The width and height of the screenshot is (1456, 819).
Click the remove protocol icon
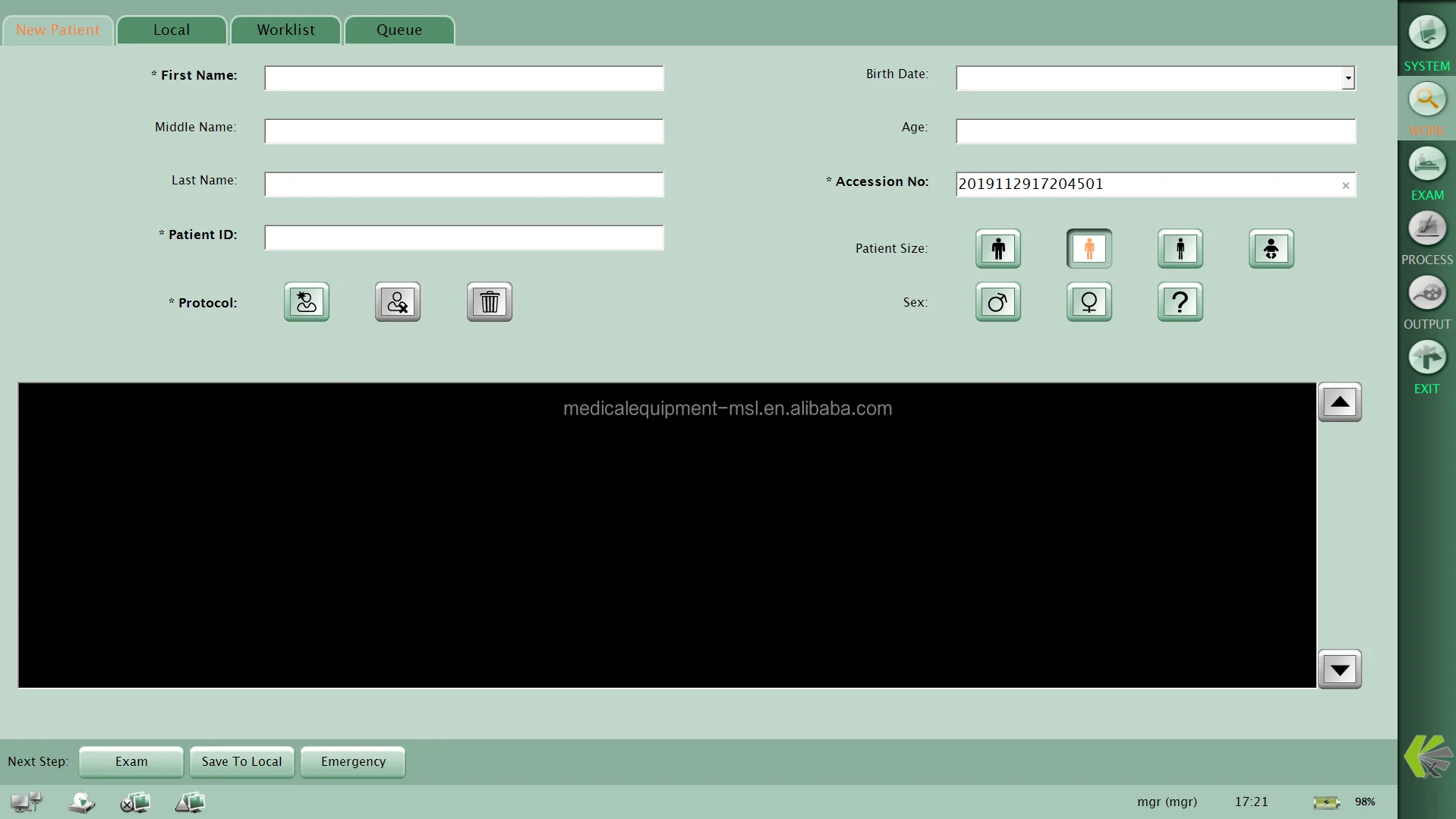click(x=398, y=302)
